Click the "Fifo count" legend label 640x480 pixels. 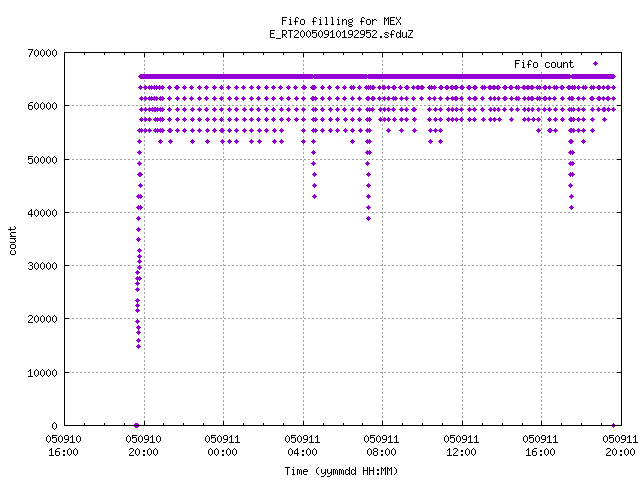tap(544, 64)
